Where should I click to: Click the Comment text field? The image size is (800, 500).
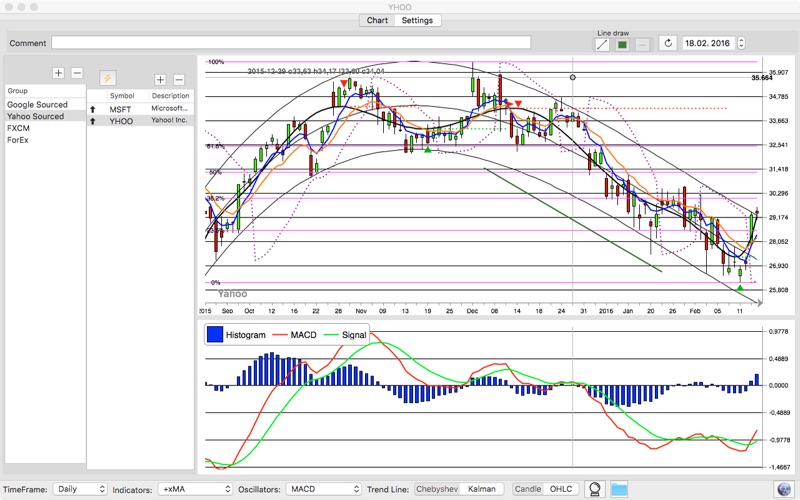tap(290, 43)
